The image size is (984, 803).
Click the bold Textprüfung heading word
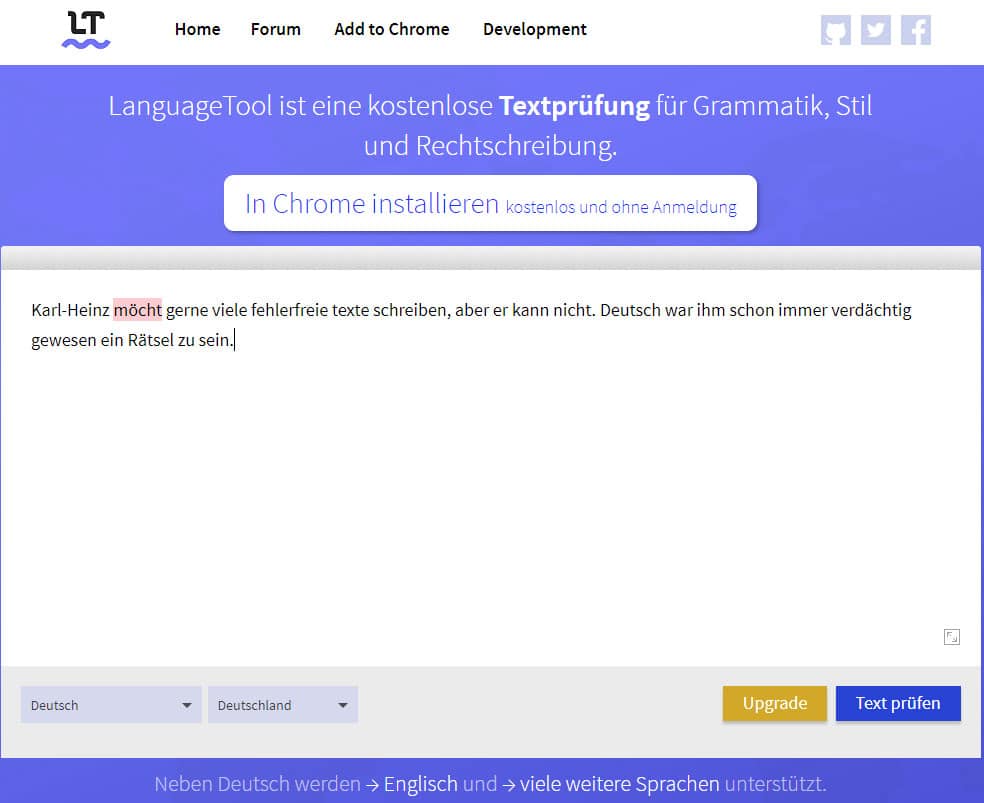574,106
